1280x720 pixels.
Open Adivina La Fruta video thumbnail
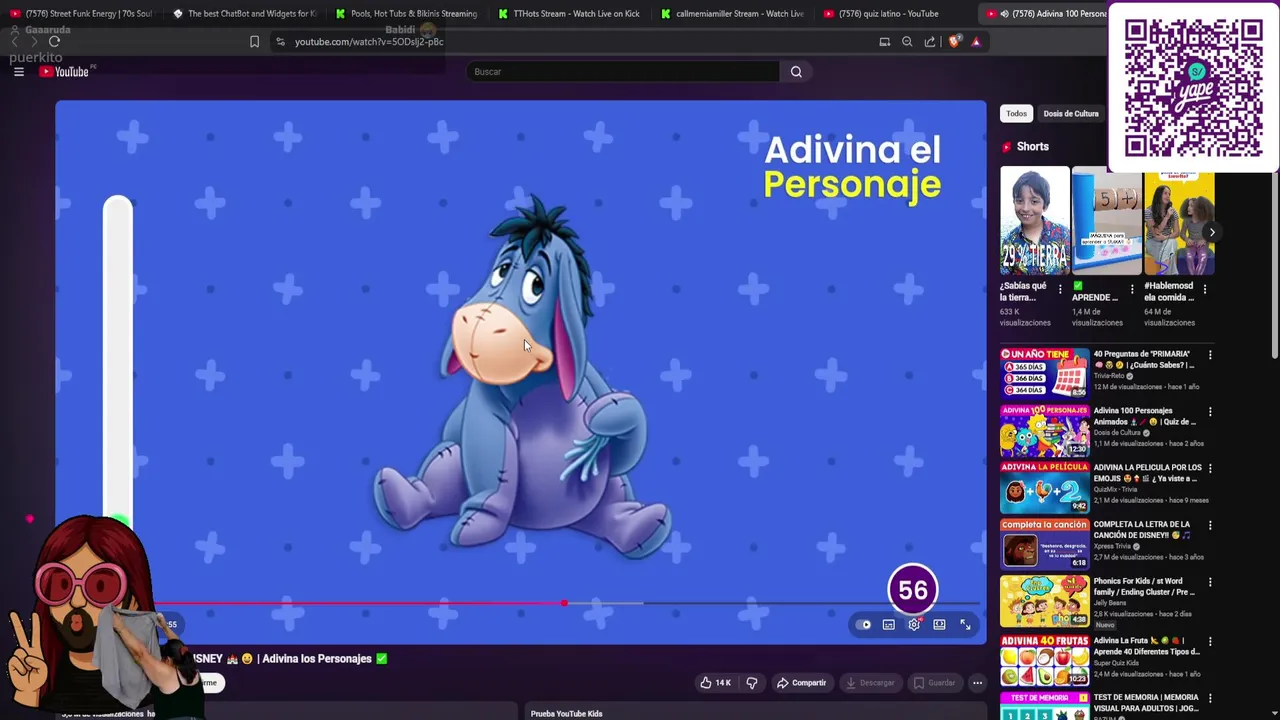1044,660
